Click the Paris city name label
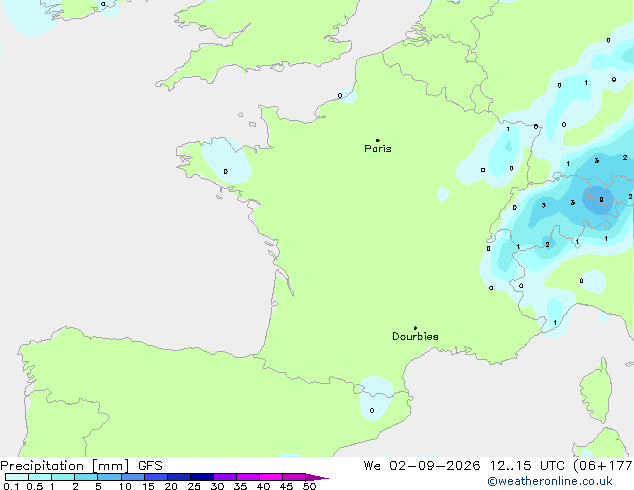Viewport: 634px width, 490px height. 378,149
